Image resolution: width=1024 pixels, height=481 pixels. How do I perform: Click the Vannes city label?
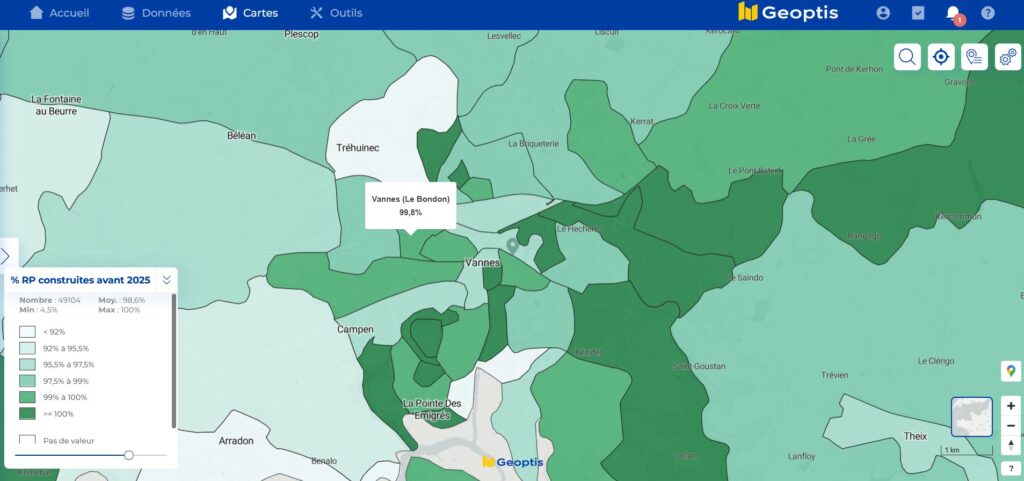(x=483, y=262)
